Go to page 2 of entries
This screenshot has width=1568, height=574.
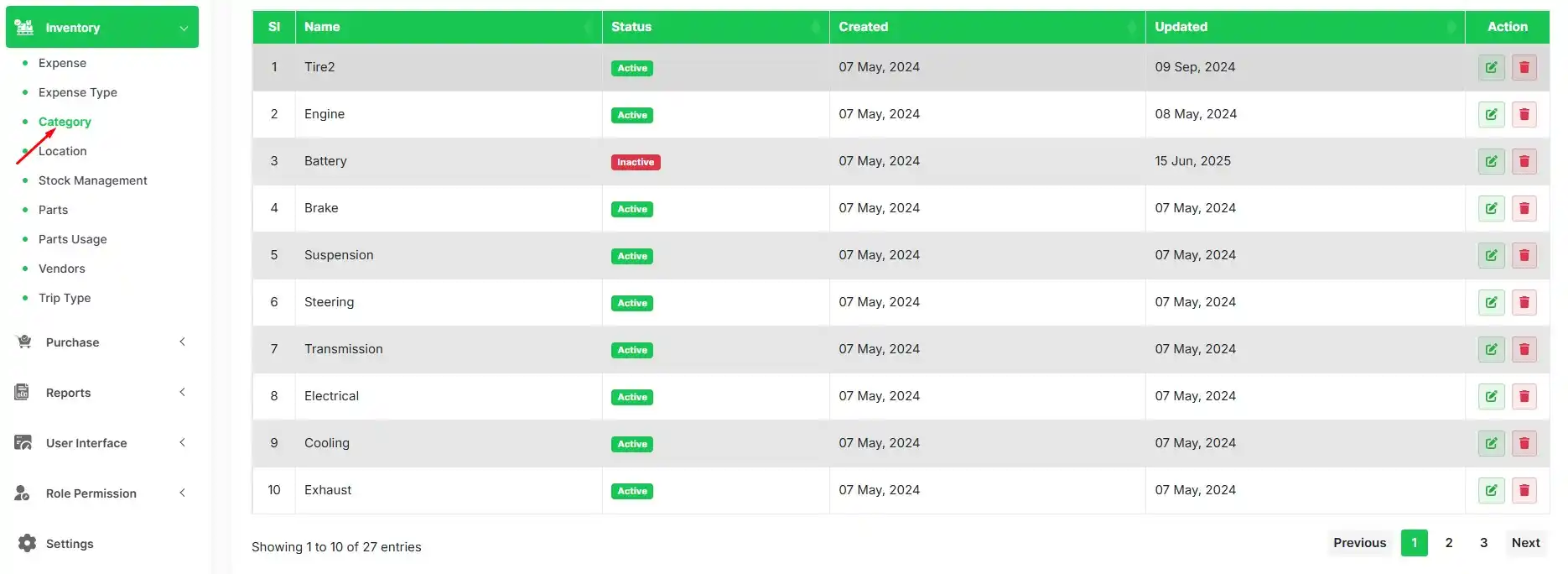1448,543
